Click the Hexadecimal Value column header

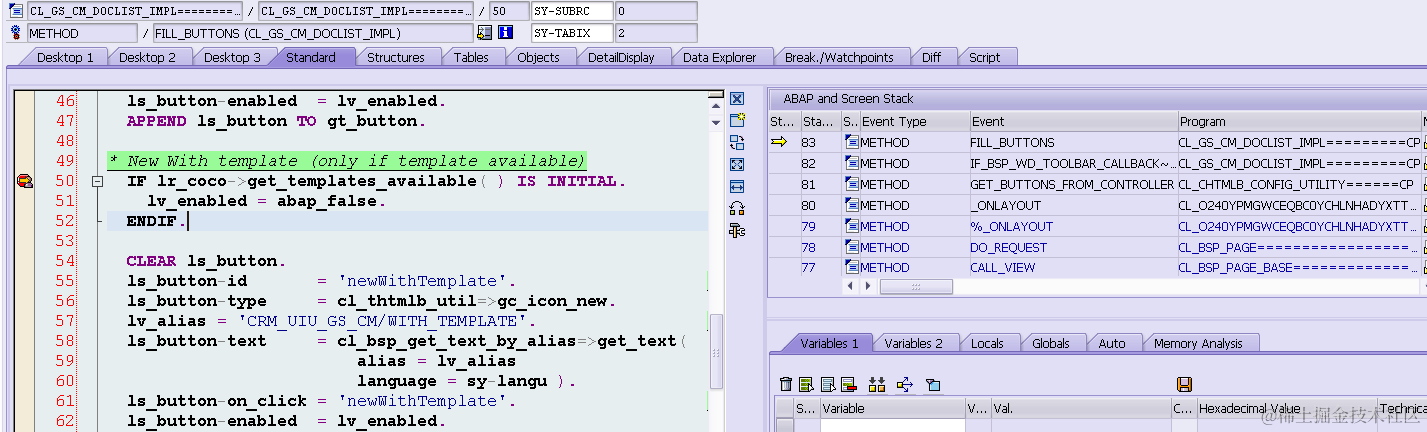(x=1285, y=408)
